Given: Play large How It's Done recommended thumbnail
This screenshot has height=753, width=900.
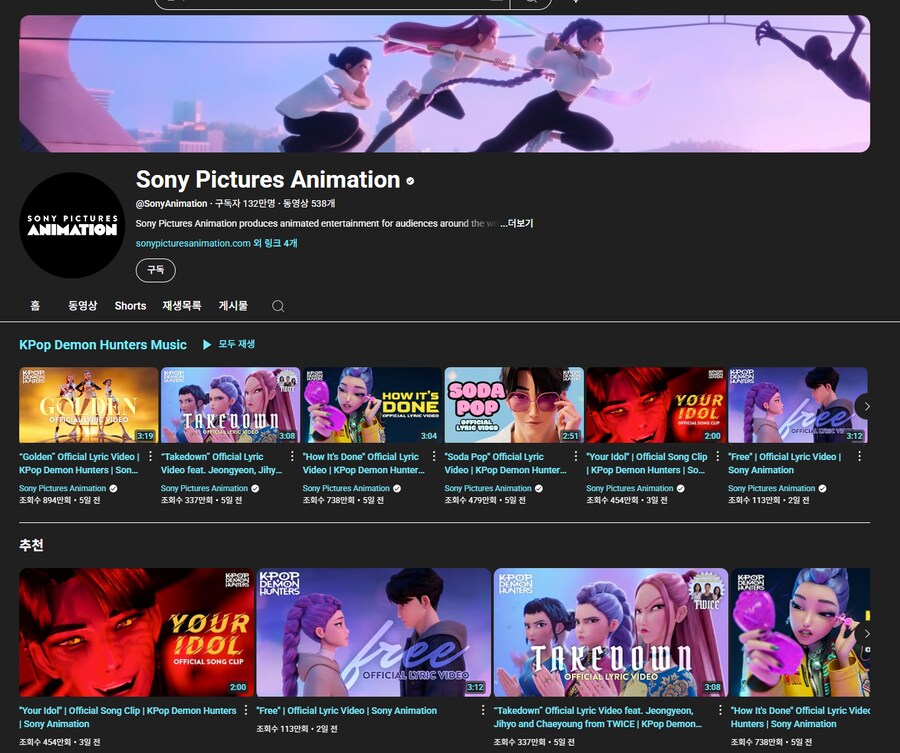Looking at the screenshot, I should [x=800, y=632].
